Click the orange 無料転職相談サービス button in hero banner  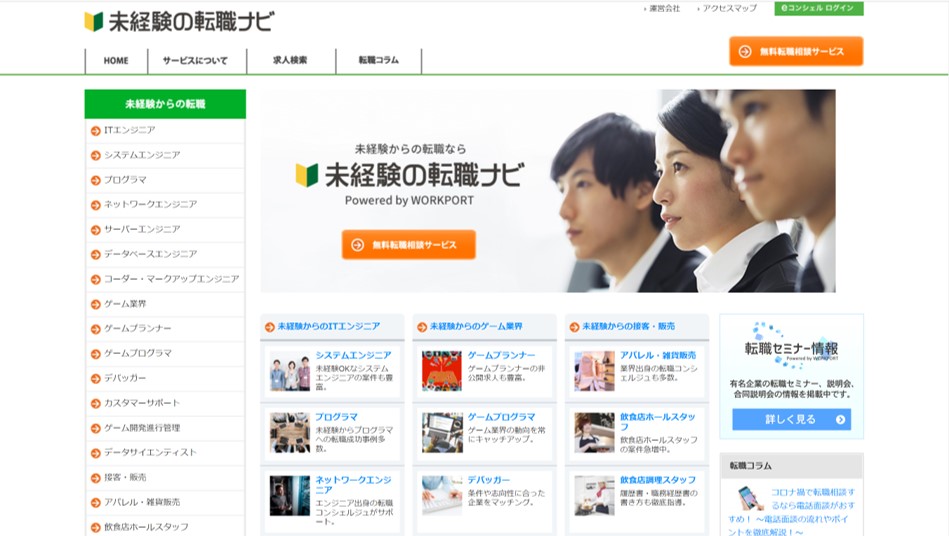pos(409,245)
